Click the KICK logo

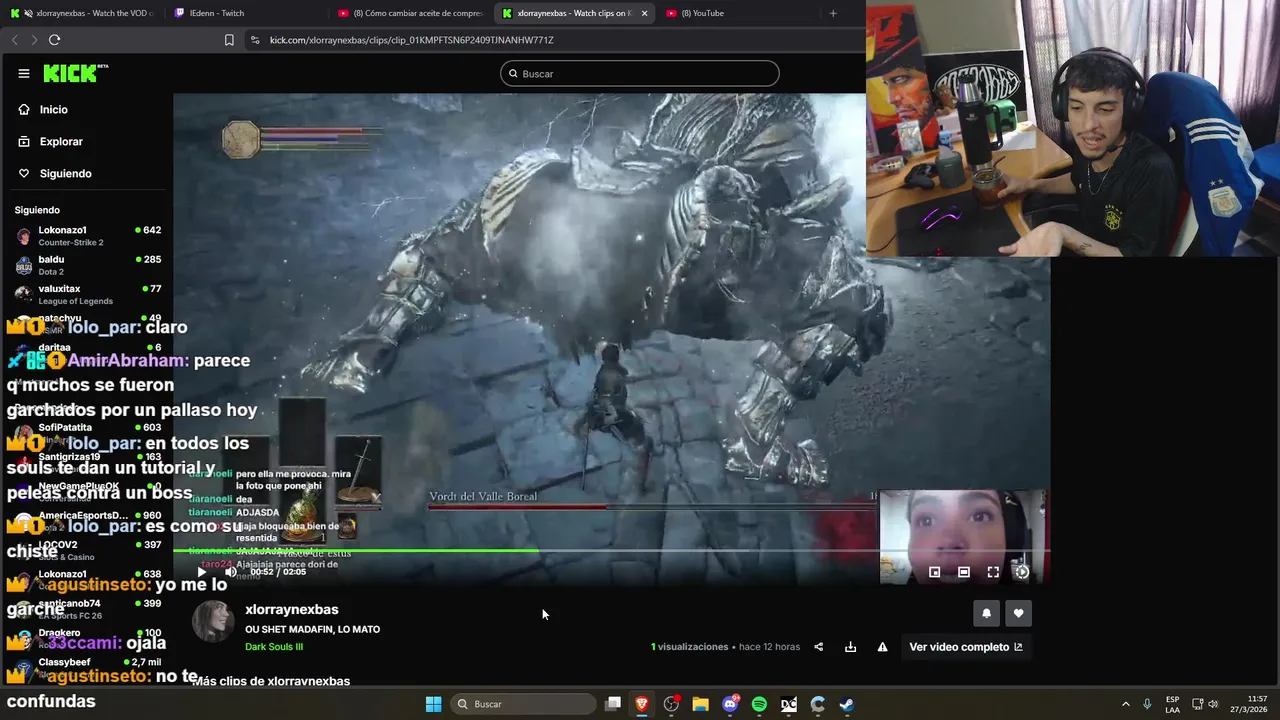[75, 73]
